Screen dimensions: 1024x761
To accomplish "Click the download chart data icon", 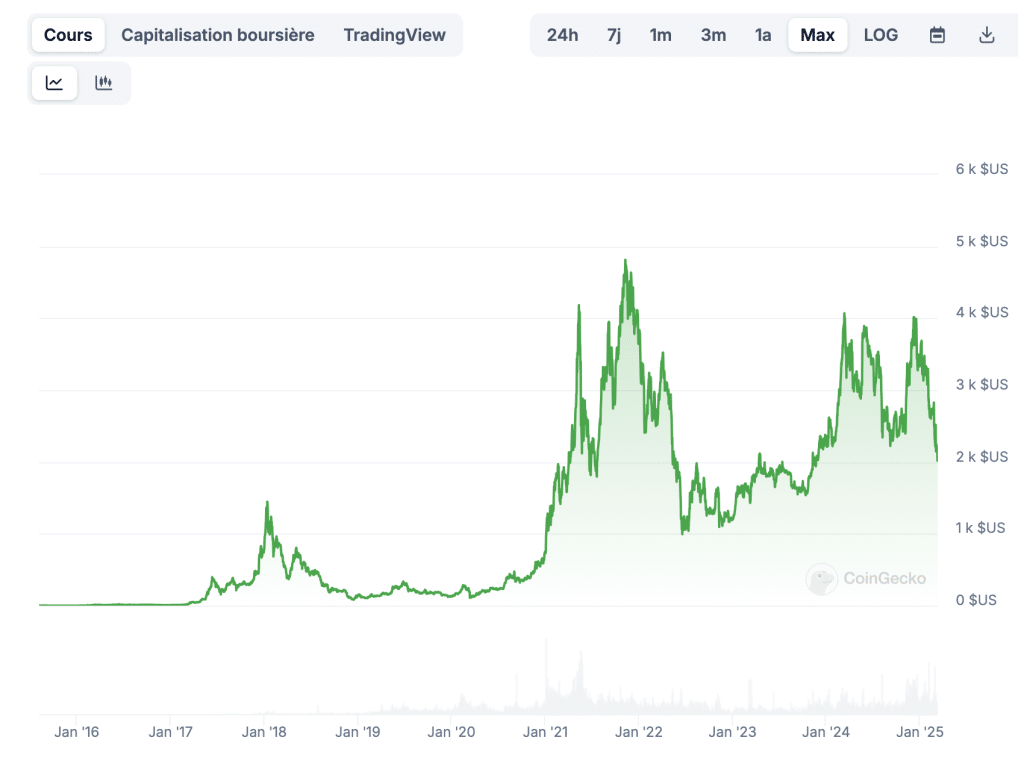I will pos(987,35).
